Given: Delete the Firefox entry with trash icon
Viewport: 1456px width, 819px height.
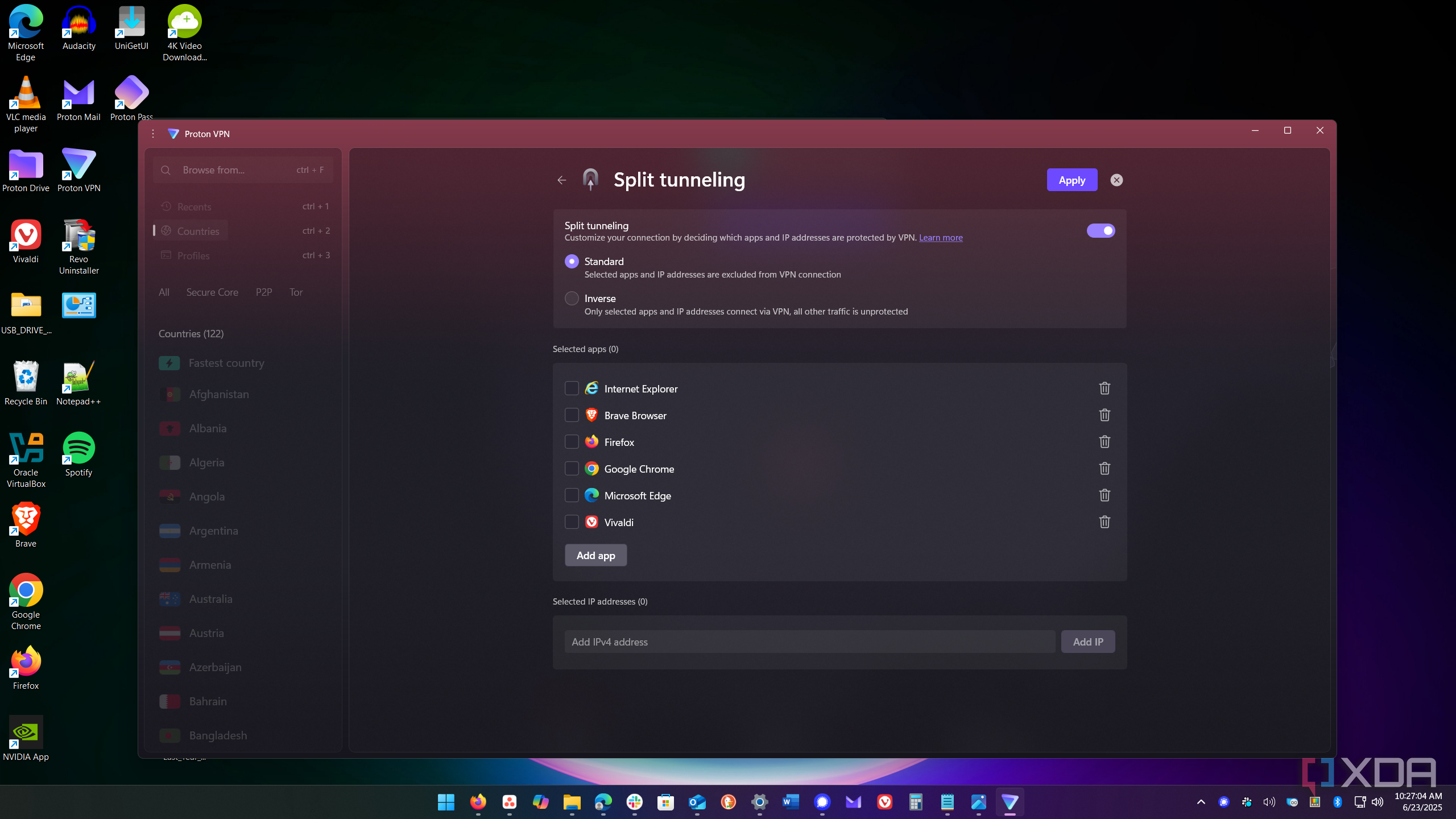Looking at the screenshot, I should point(1105,442).
